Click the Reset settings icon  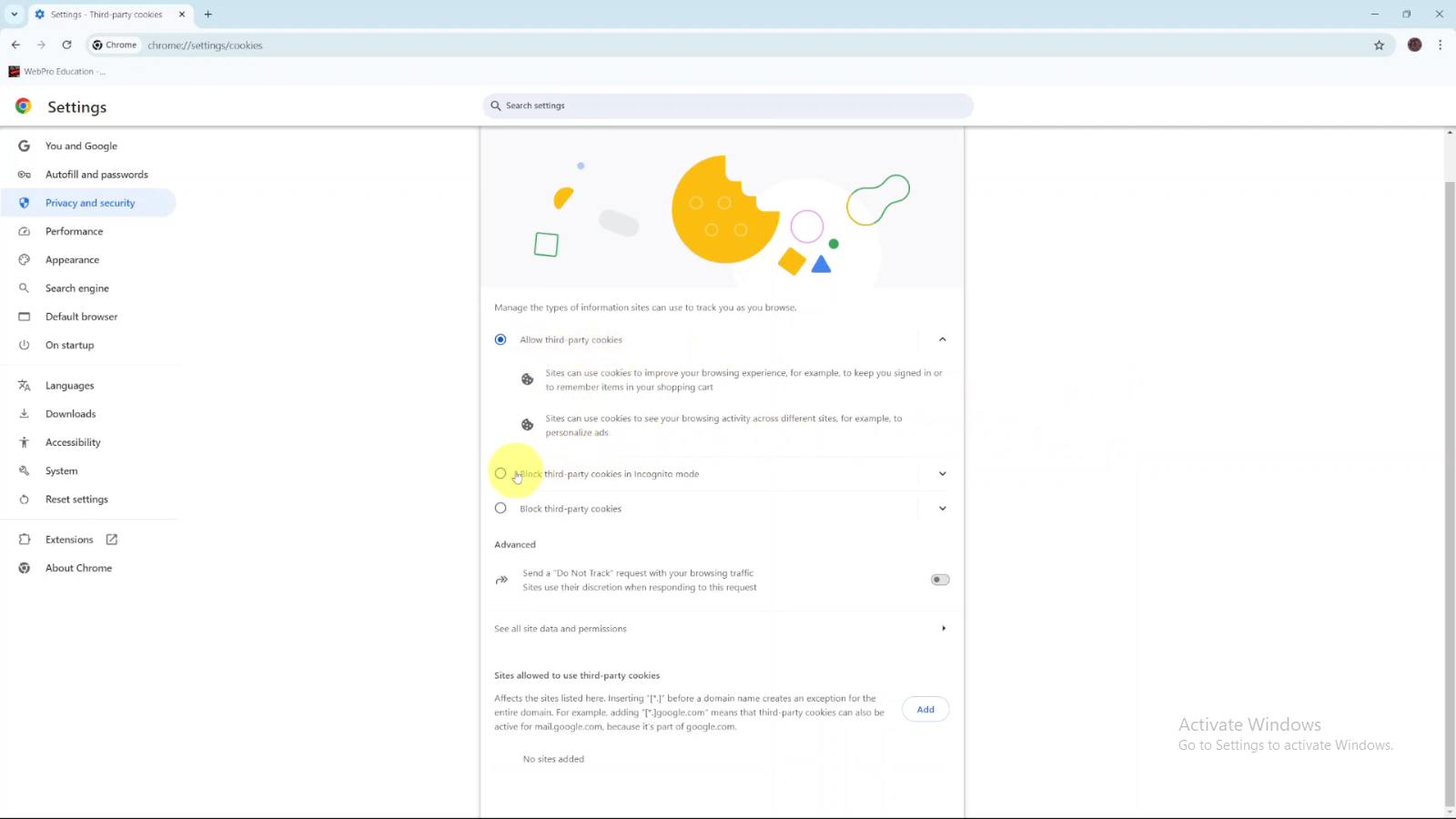tap(25, 500)
